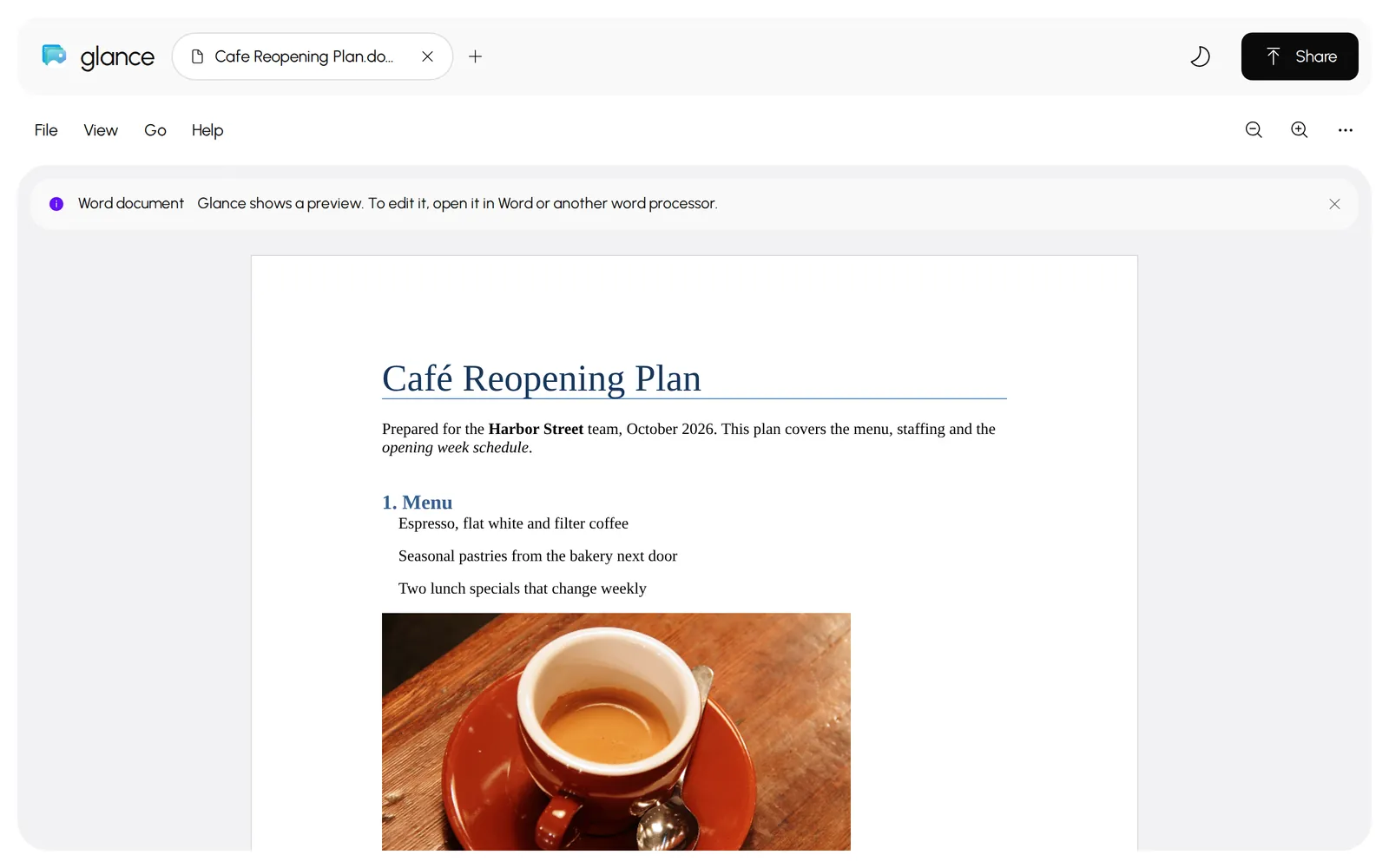The width and height of the screenshot is (1389, 868).
Task: Click the 1. Menu heading
Action: coord(417,503)
